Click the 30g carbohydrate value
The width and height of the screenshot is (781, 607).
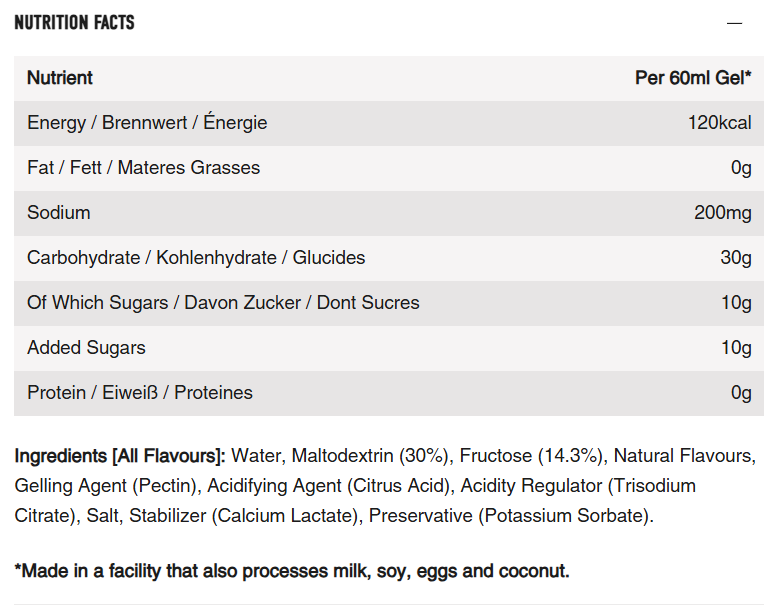[736, 258]
